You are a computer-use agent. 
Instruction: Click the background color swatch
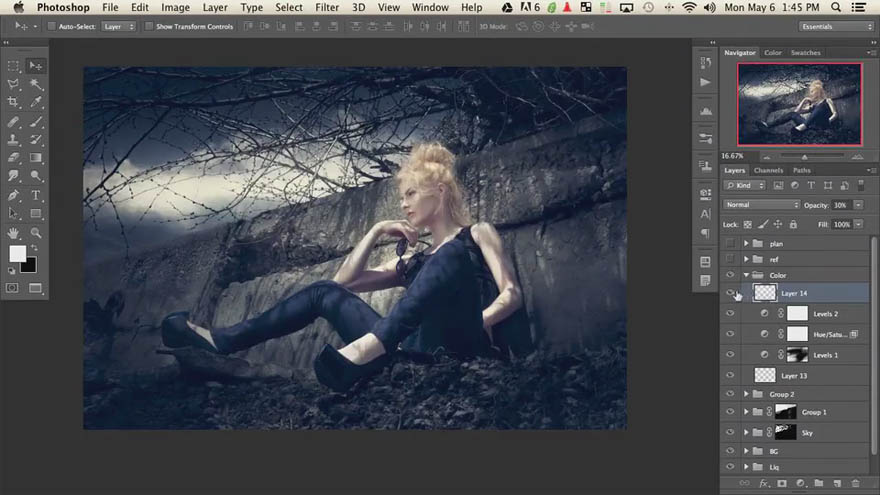(x=30, y=266)
